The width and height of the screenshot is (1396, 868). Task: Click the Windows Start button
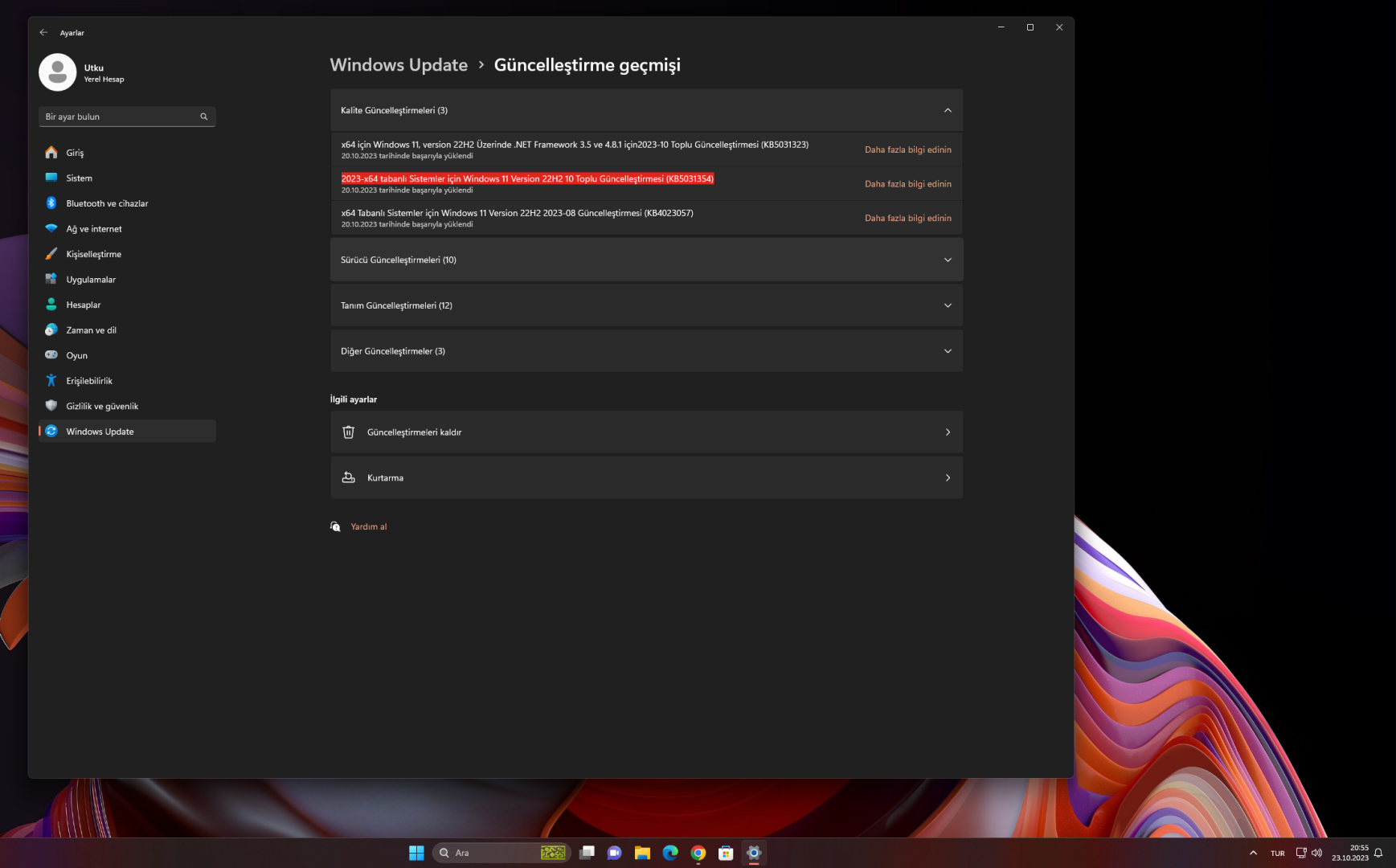click(416, 853)
